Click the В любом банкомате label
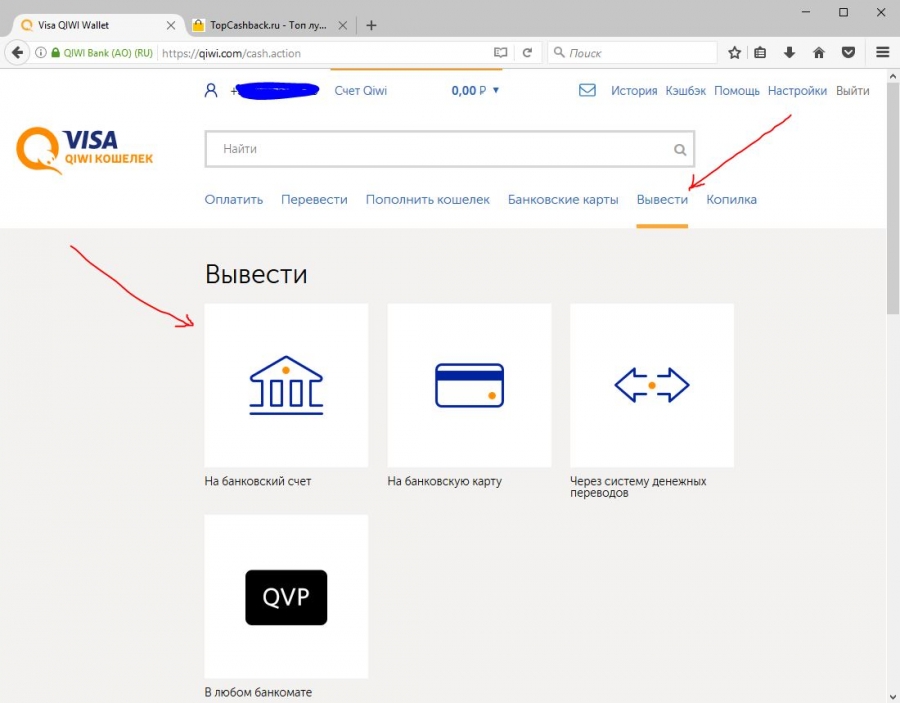The width and height of the screenshot is (900, 703). [x=258, y=692]
